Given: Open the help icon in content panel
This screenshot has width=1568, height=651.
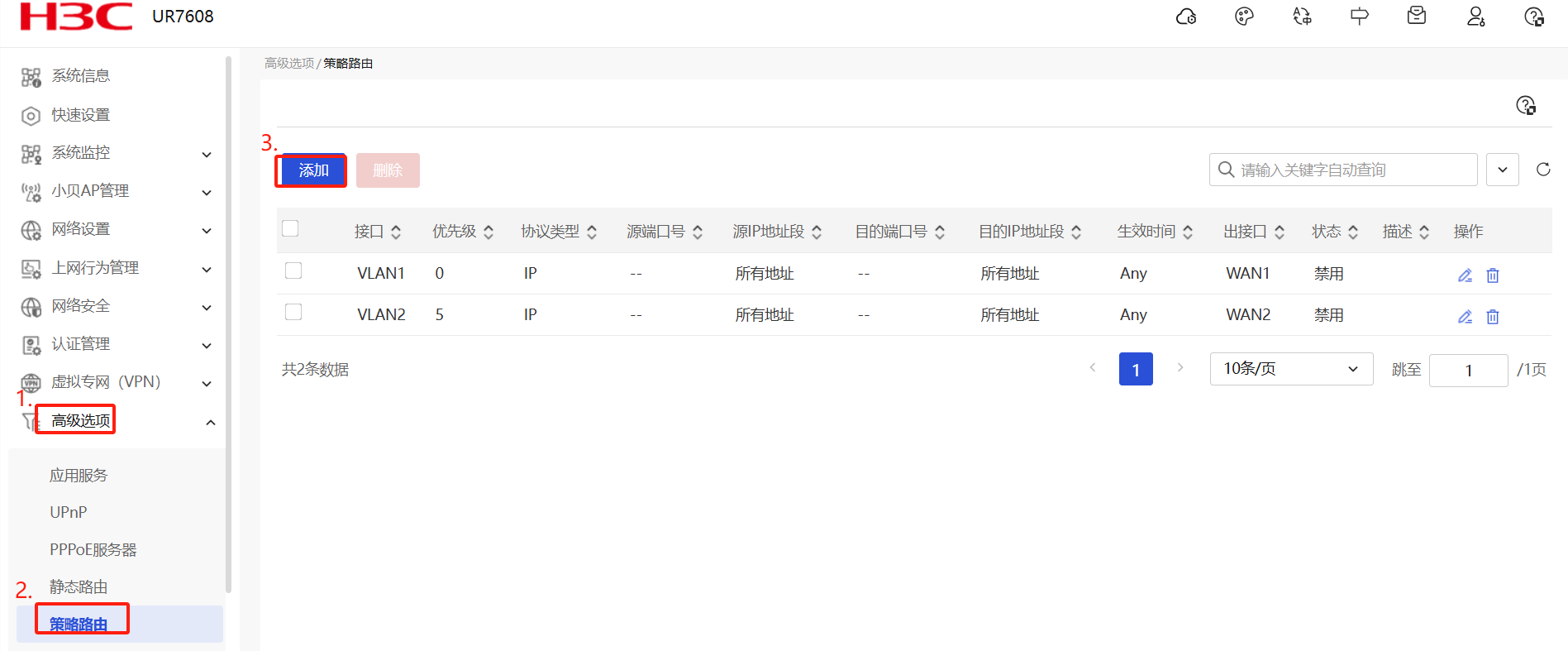Looking at the screenshot, I should pos(1526,105).
